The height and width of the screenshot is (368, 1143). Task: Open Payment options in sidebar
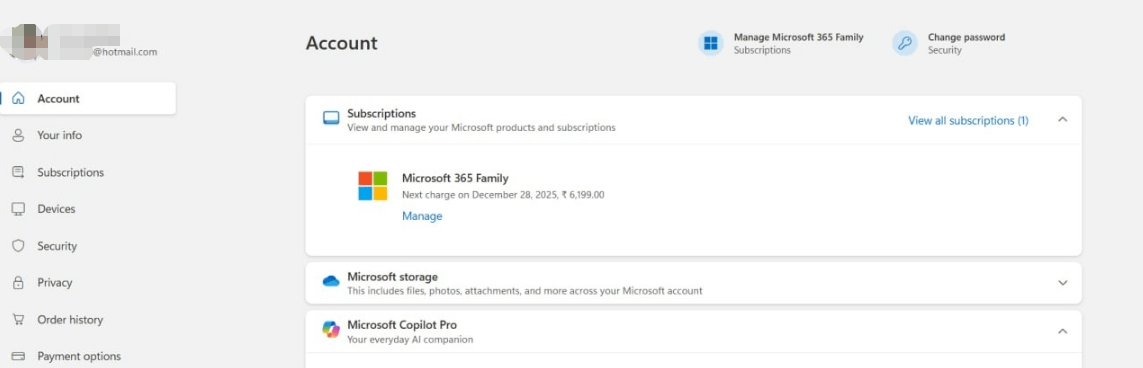tap(79, 356)
